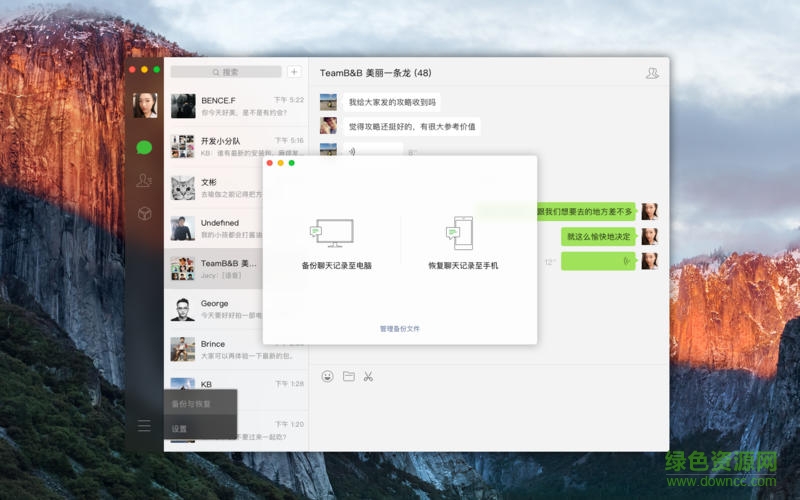Click the emoji smiley icon
The height and width of the screenshot is (500, 800).
tap(328, 376)
